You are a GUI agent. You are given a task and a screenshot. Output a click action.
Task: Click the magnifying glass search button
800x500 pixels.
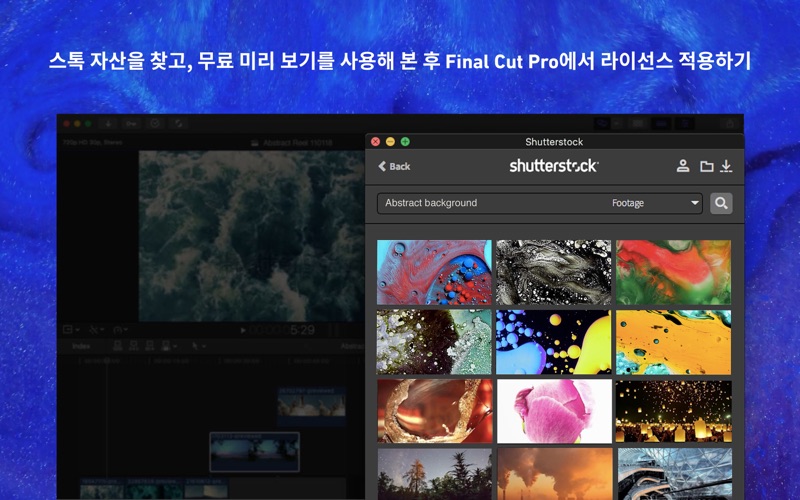[721, 203]
